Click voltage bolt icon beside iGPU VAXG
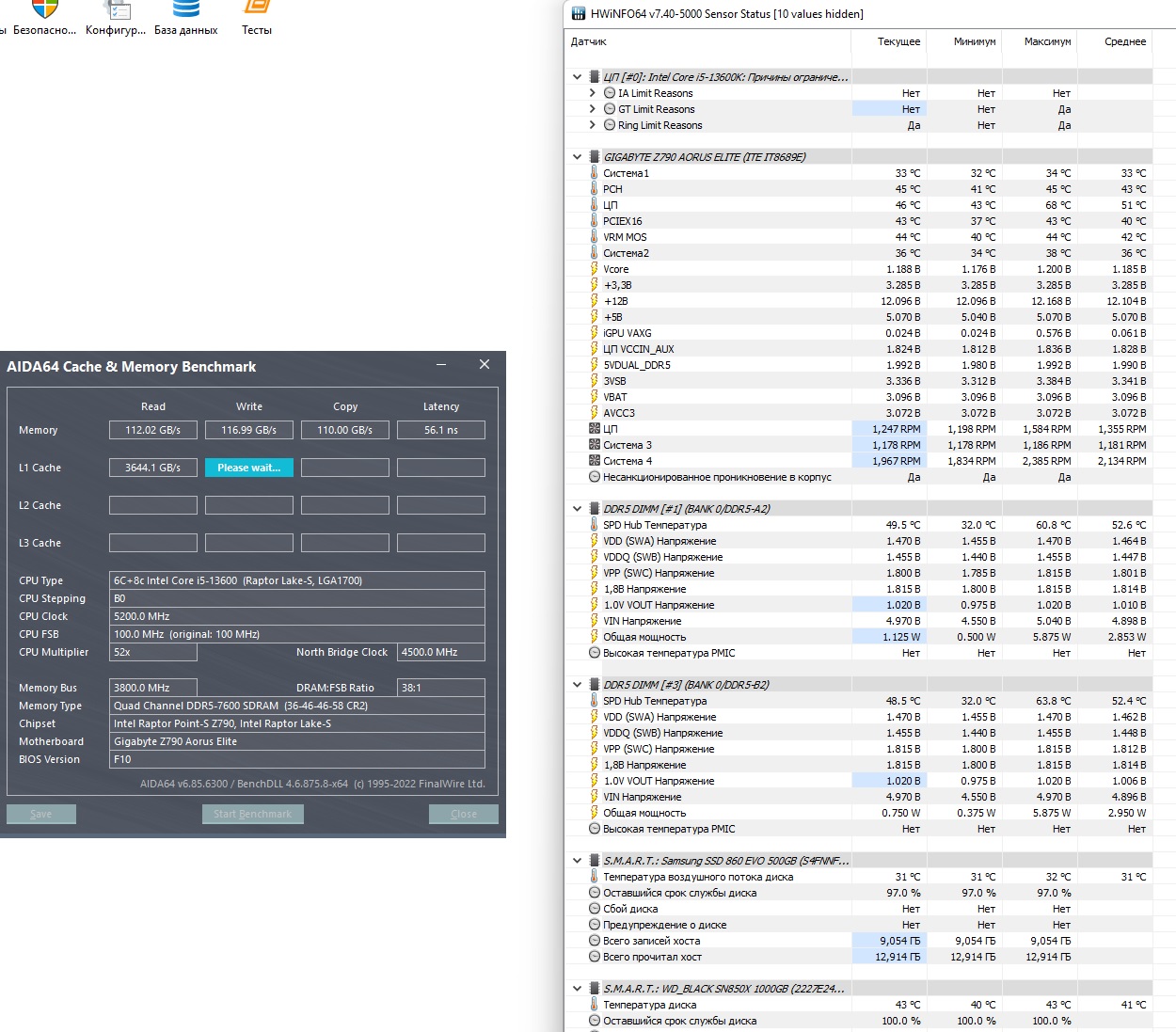 click(594, 333)
